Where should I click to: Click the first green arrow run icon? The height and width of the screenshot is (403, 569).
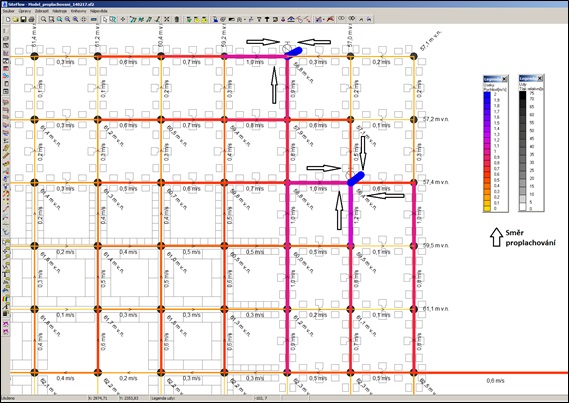189,19
